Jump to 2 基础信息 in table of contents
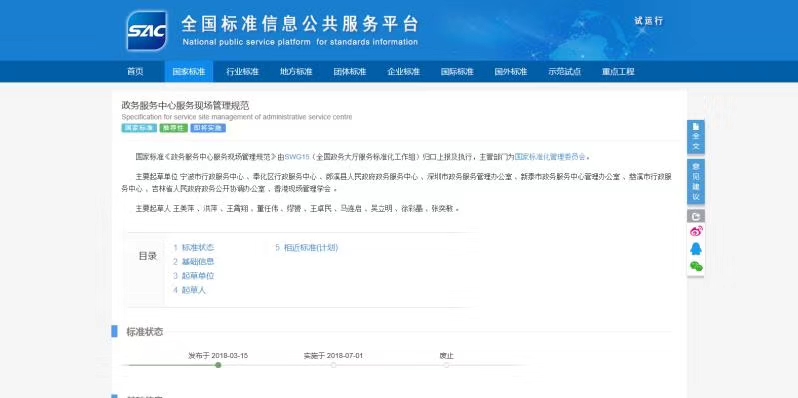Viewport: 798px width, 398px height. (193, 262)
